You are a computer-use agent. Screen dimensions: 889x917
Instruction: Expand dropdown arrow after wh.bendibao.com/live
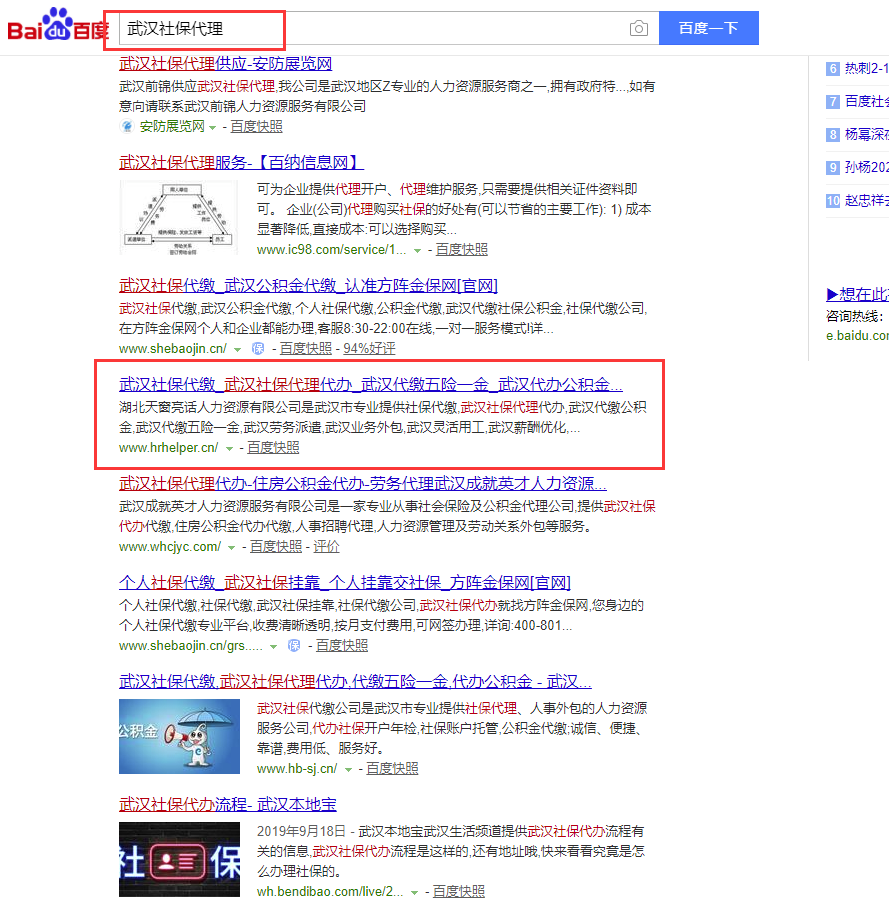tap(414, 893)
